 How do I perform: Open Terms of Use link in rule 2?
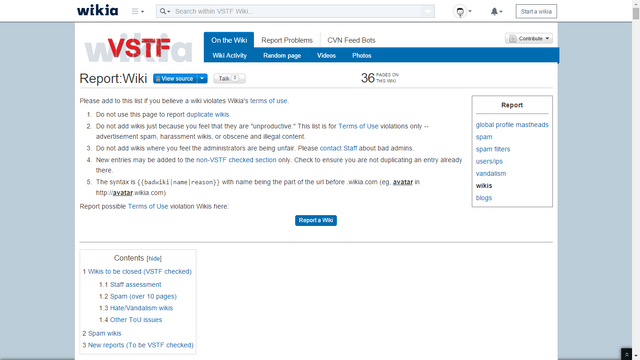point(358,127)
